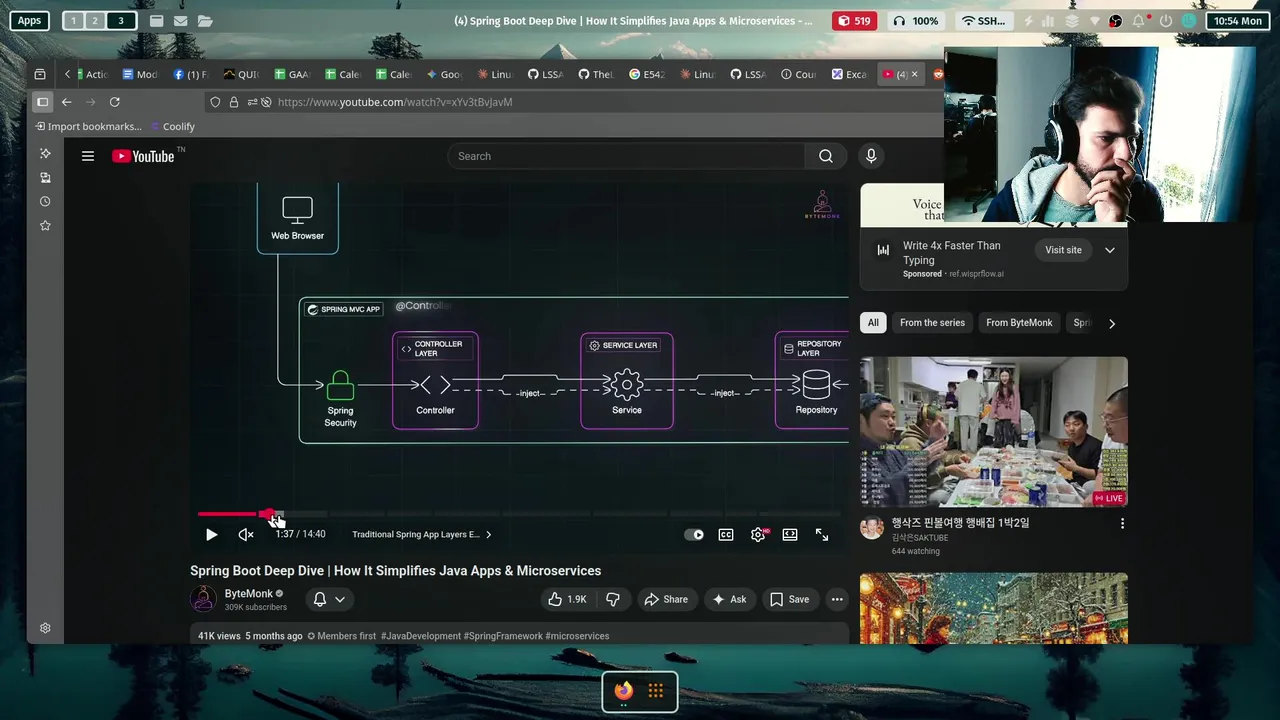Open the video player settings gear
This screenshot has width=1280, height=720.
click(758, 535)
